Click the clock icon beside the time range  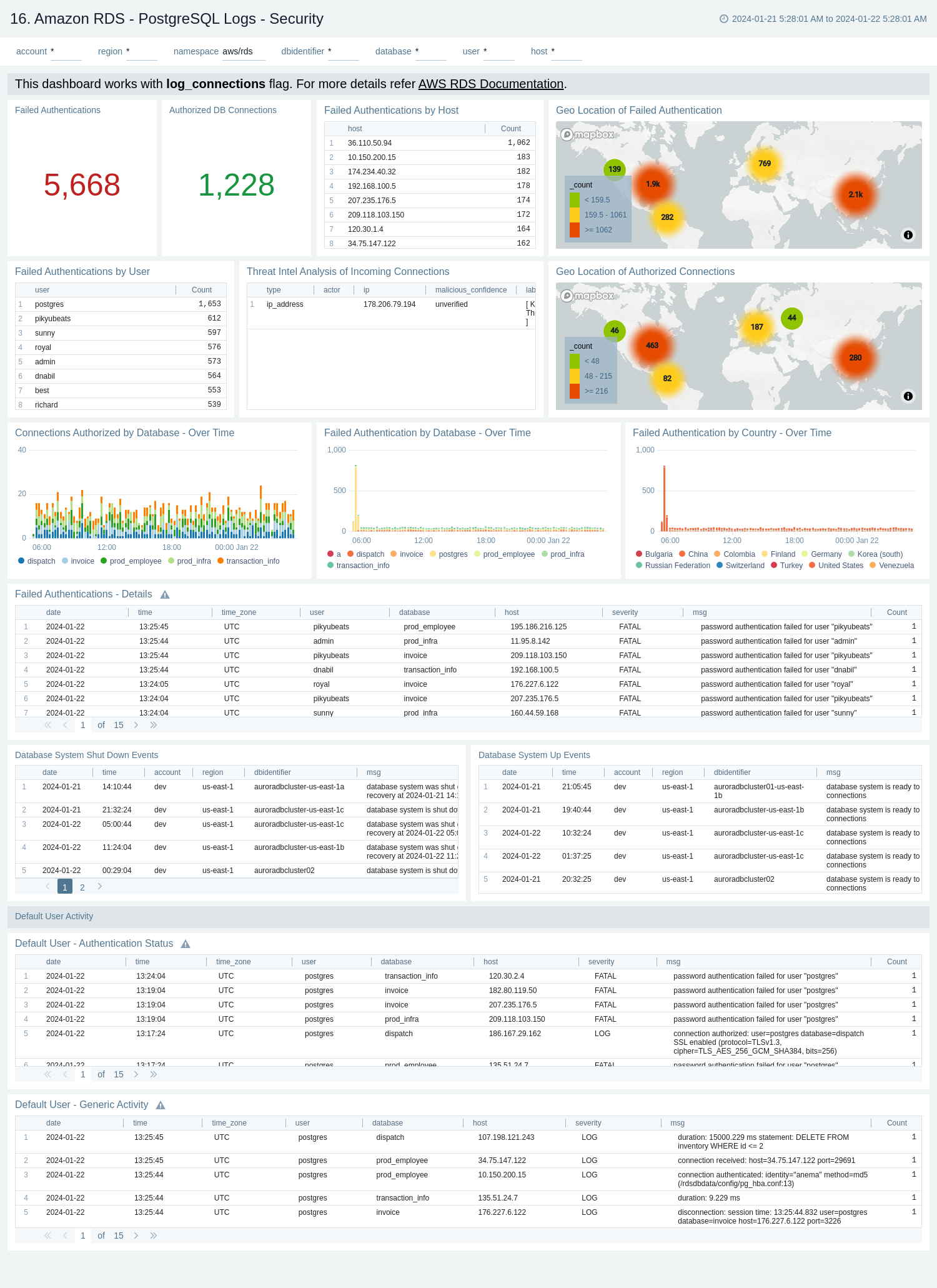tap(724, 19)
